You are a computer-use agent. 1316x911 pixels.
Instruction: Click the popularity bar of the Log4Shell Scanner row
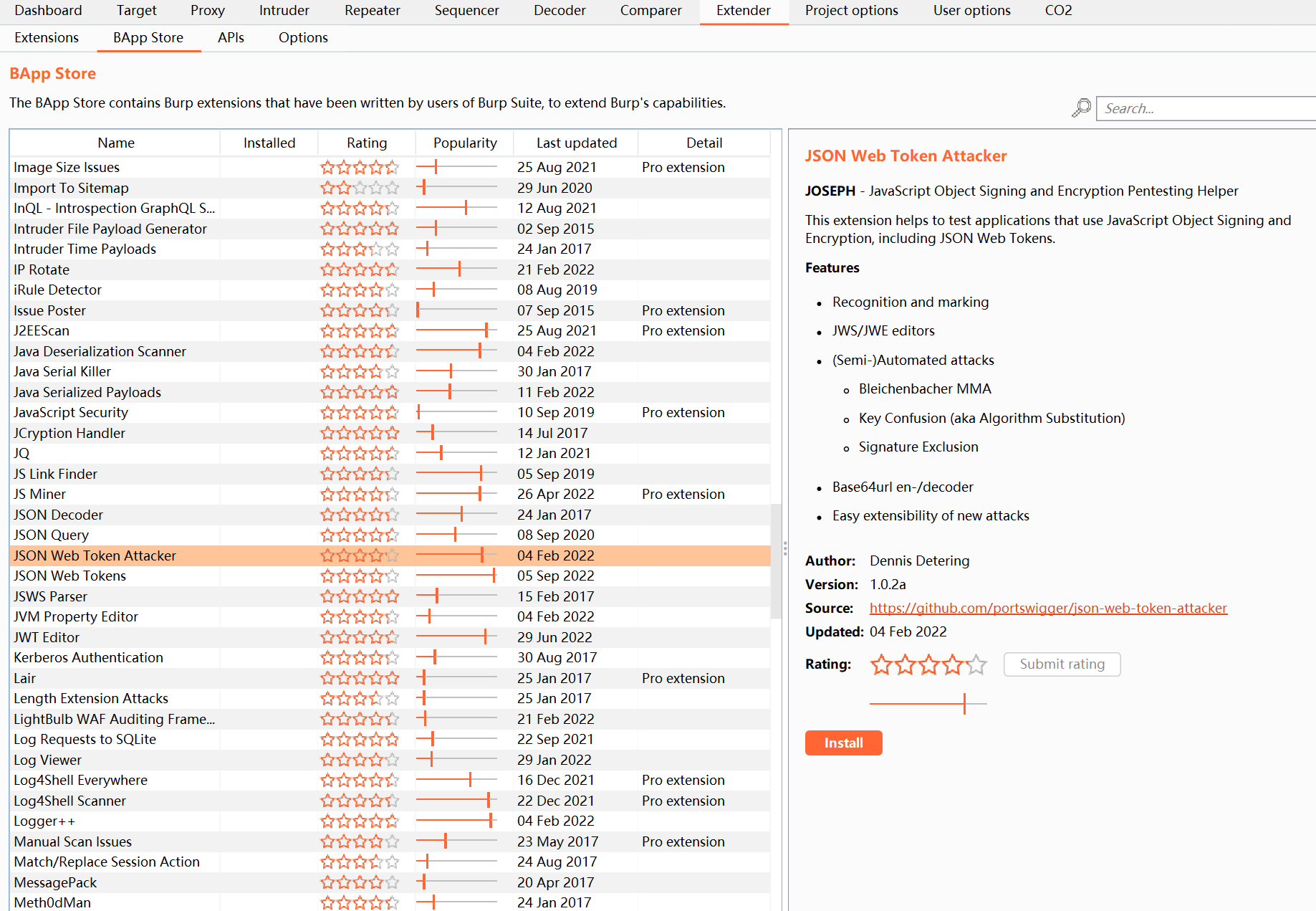[456, 801]
